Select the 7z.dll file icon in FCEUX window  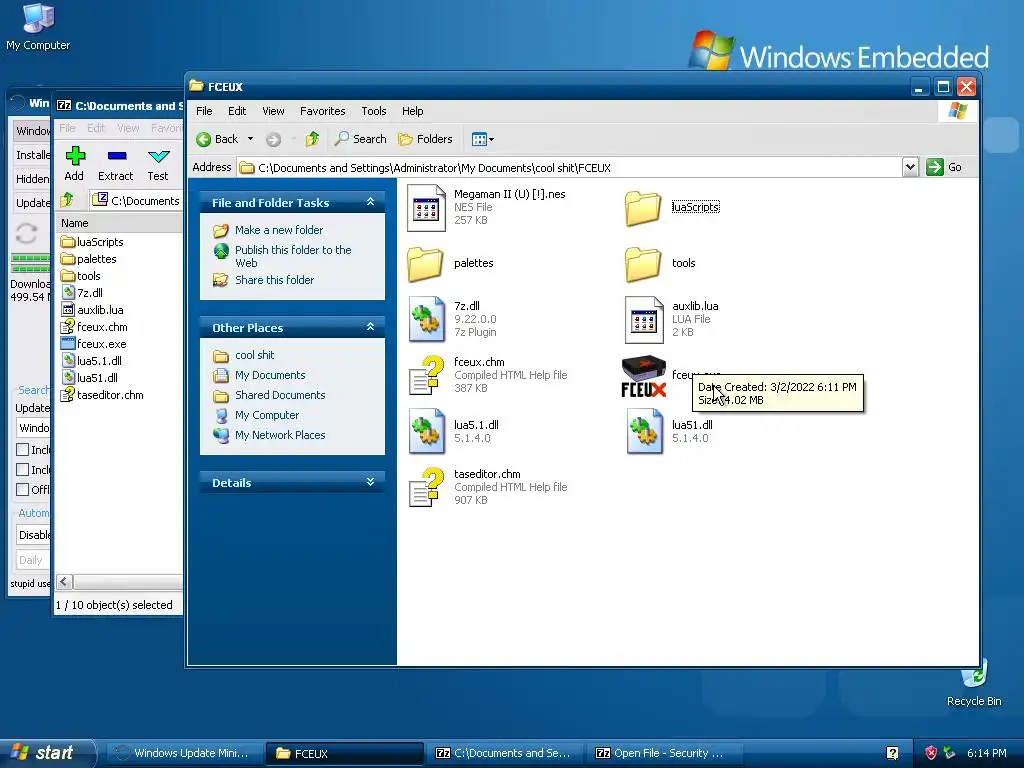tap(426, 319)
